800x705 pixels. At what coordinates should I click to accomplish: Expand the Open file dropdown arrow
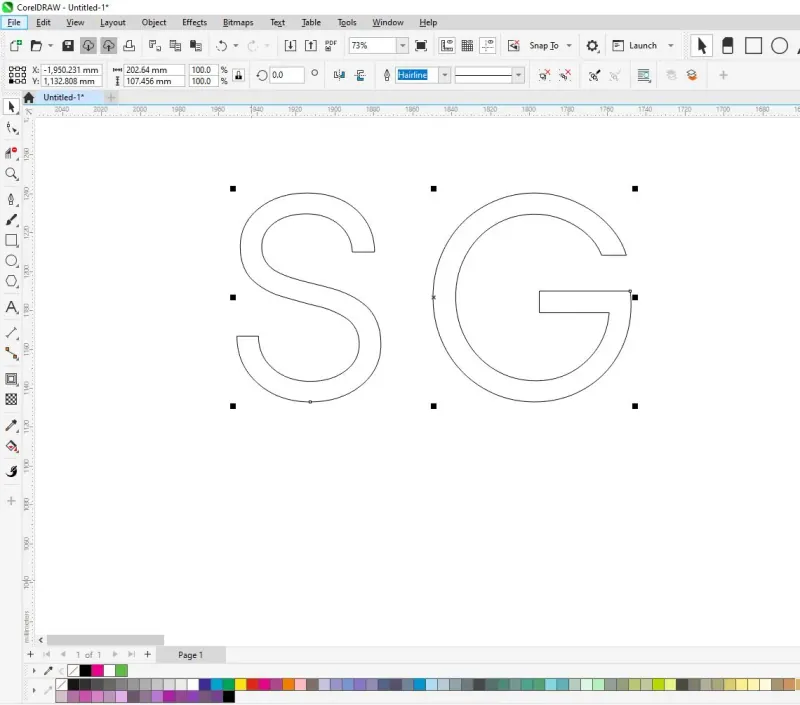pyautogui.click(x=51, y=45)
